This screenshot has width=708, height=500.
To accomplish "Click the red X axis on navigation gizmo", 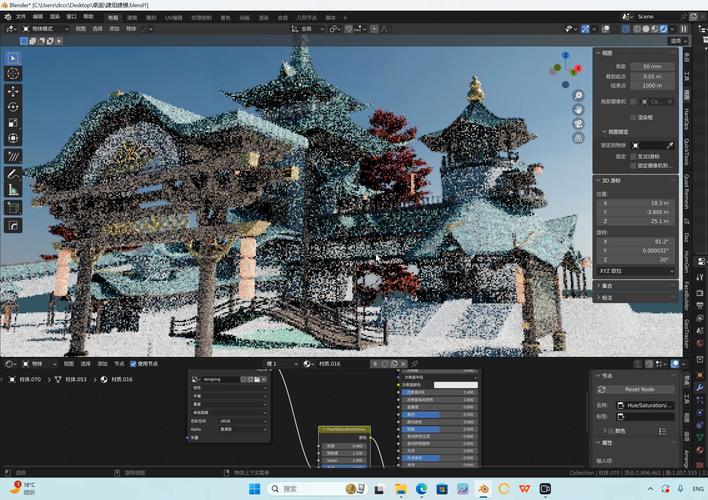I will (x=578, y=68).
